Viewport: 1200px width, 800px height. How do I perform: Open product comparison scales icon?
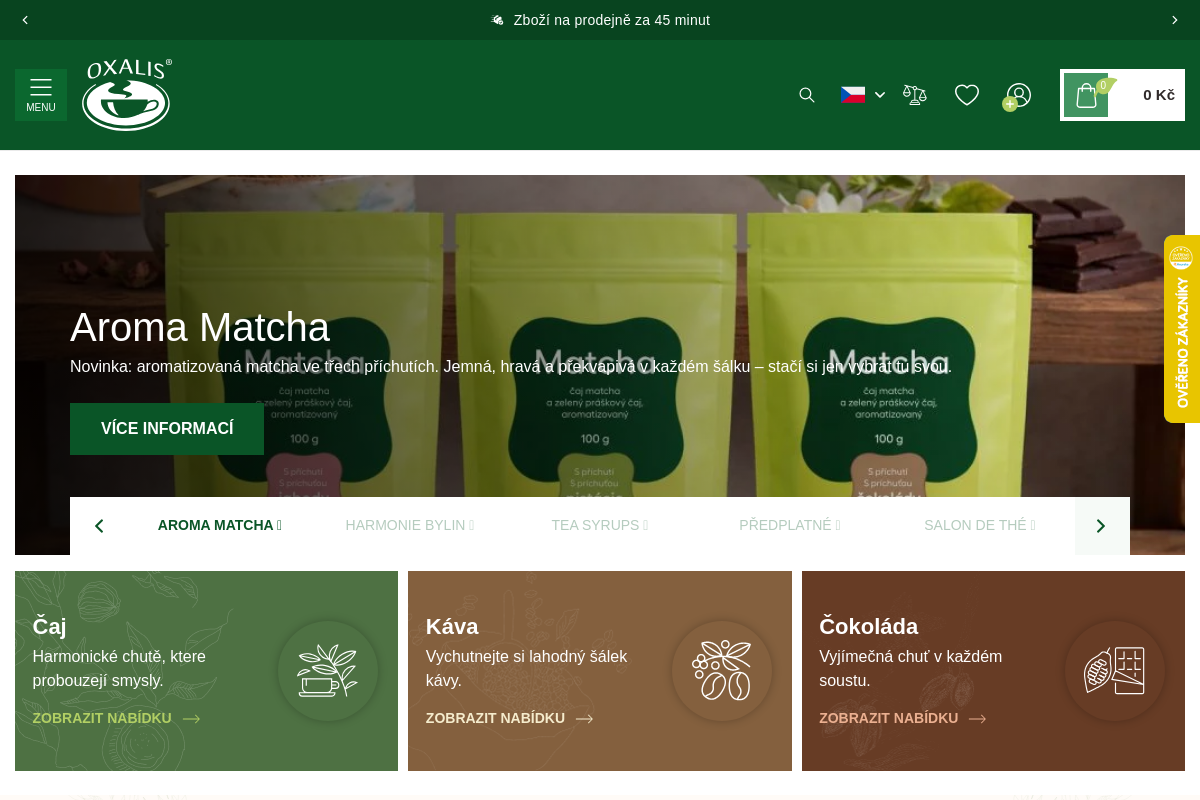coord(914,95)
